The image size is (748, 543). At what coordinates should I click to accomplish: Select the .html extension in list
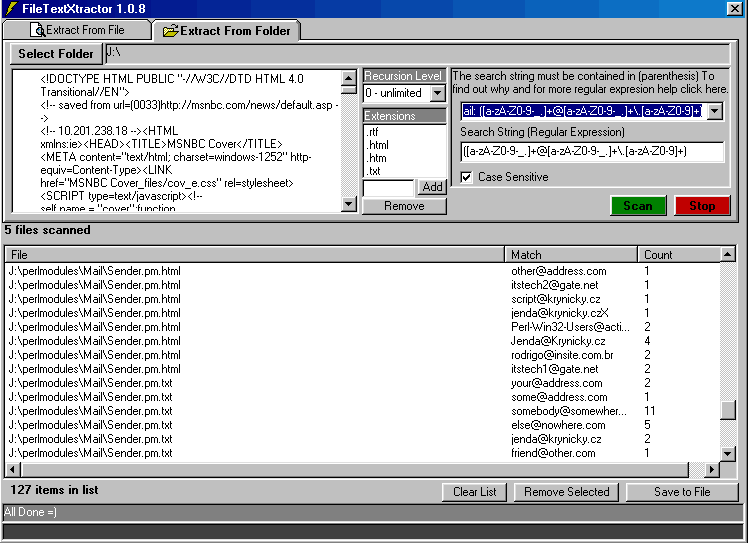(x=378, y=145)
